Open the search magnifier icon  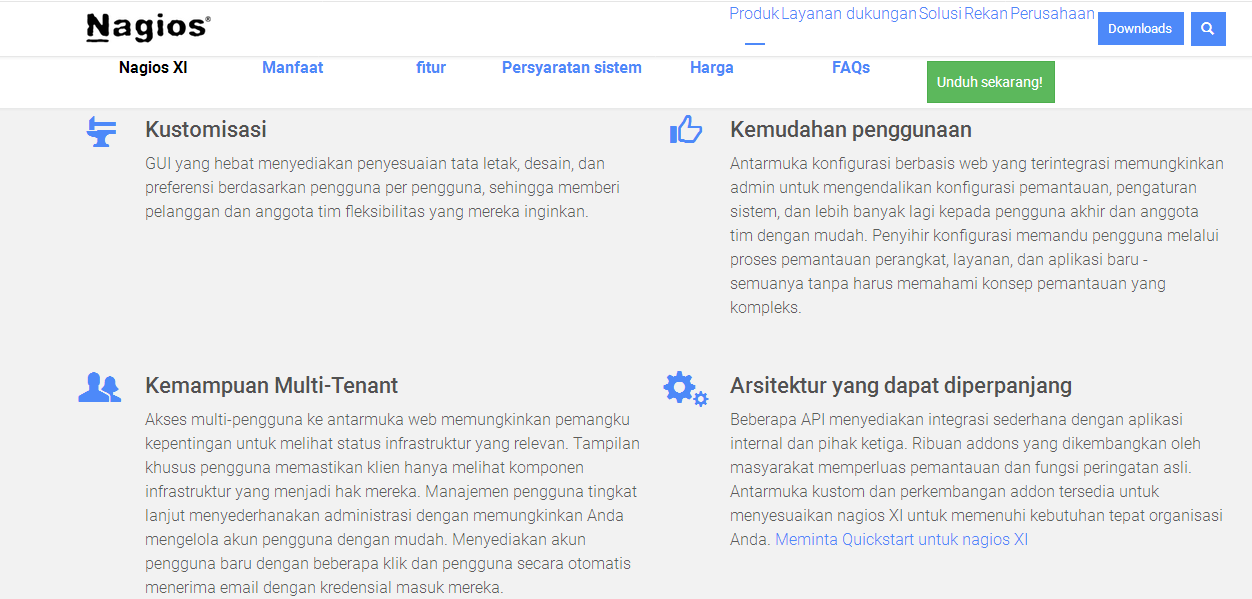click(x=1208, y=29)
